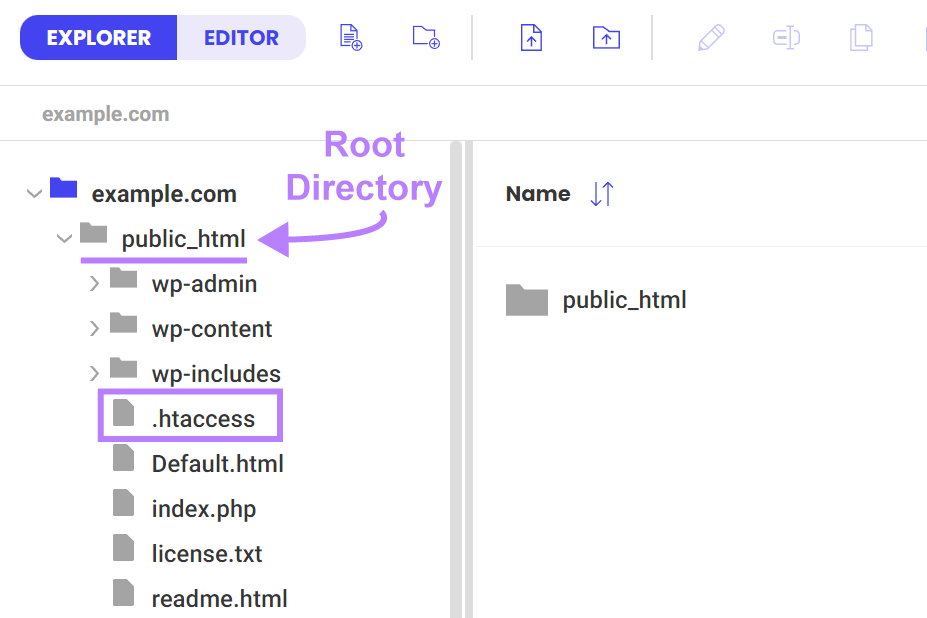927x618 pixels.
Task: Select the EXPLORER tab
Action: (98, 37)
